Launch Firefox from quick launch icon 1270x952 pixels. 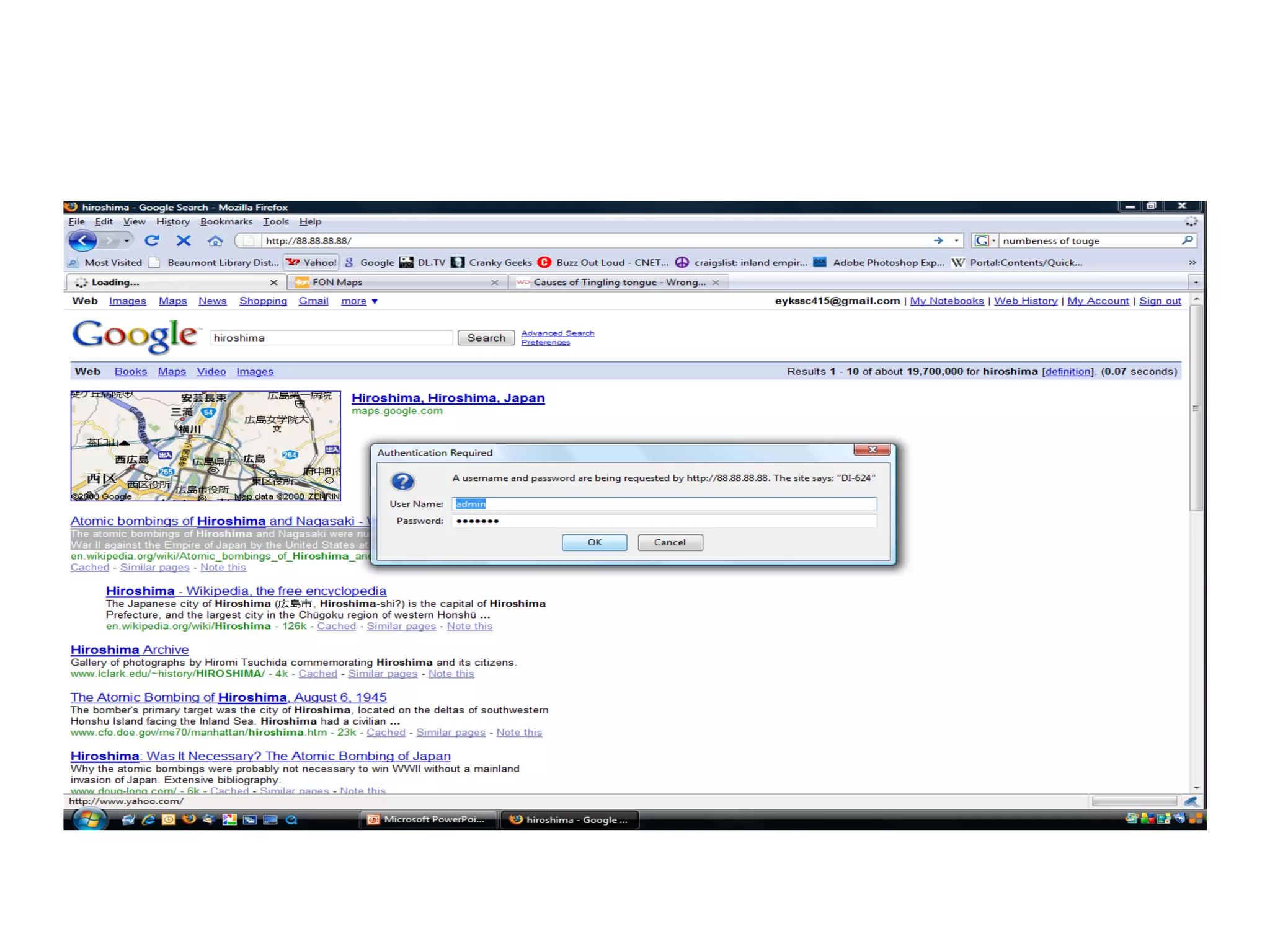click(x=189, y=819)
